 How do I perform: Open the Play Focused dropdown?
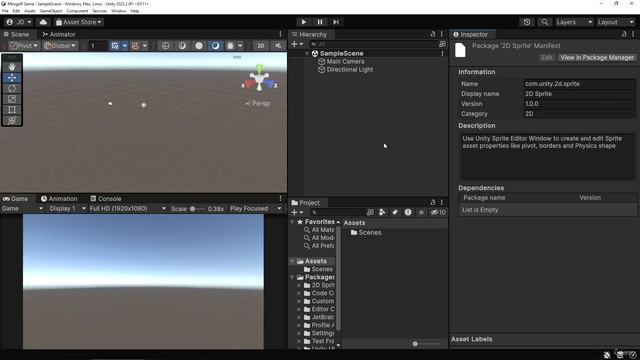click(x=256, y=209)
